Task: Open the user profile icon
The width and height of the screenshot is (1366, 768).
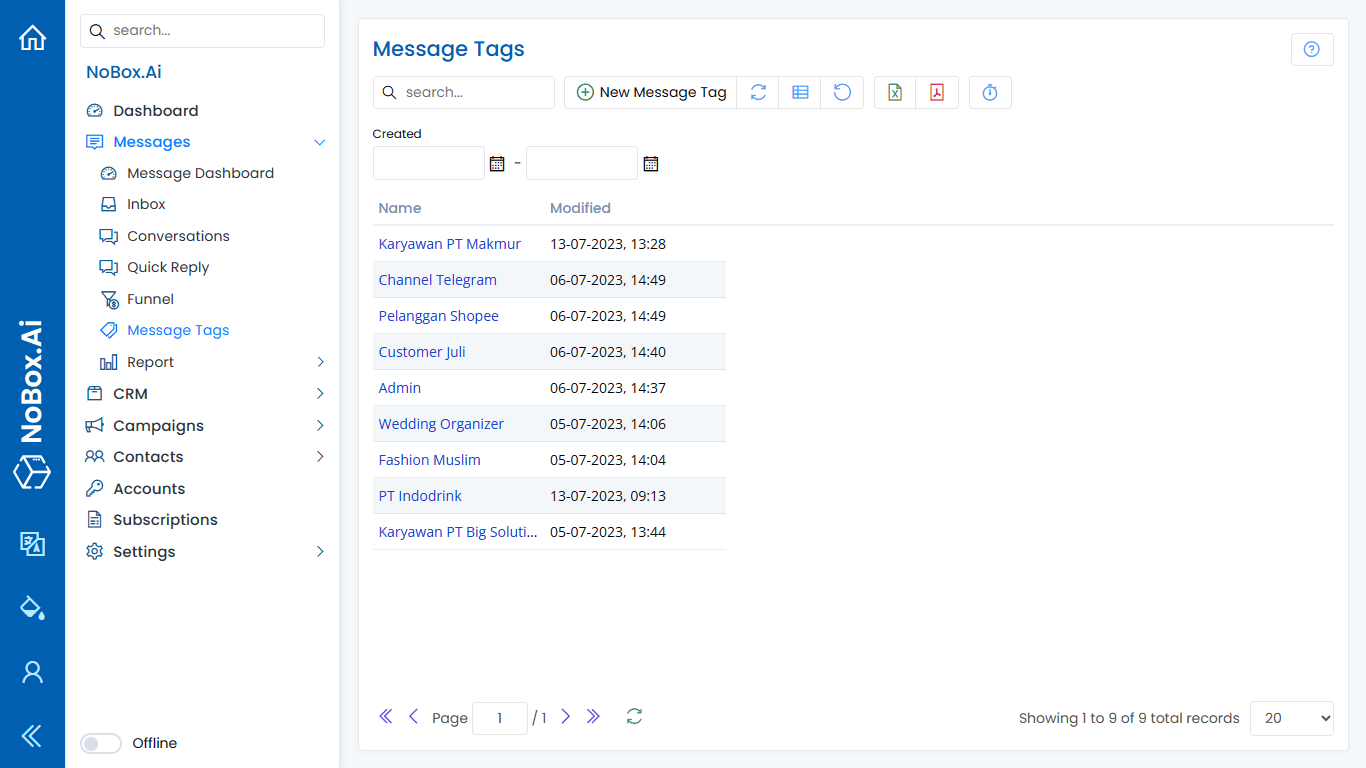Action: pos(32,672)
